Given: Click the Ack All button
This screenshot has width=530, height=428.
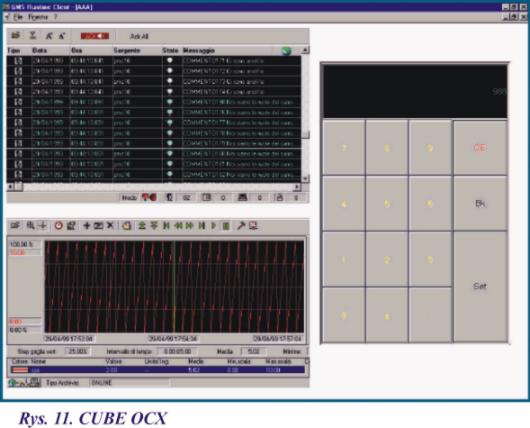Looking at the screenshot, I should point(139,36).
